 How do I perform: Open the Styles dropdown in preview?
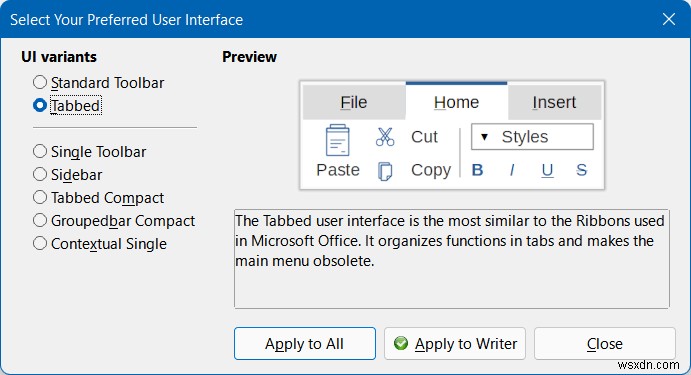tap(532, 137)
